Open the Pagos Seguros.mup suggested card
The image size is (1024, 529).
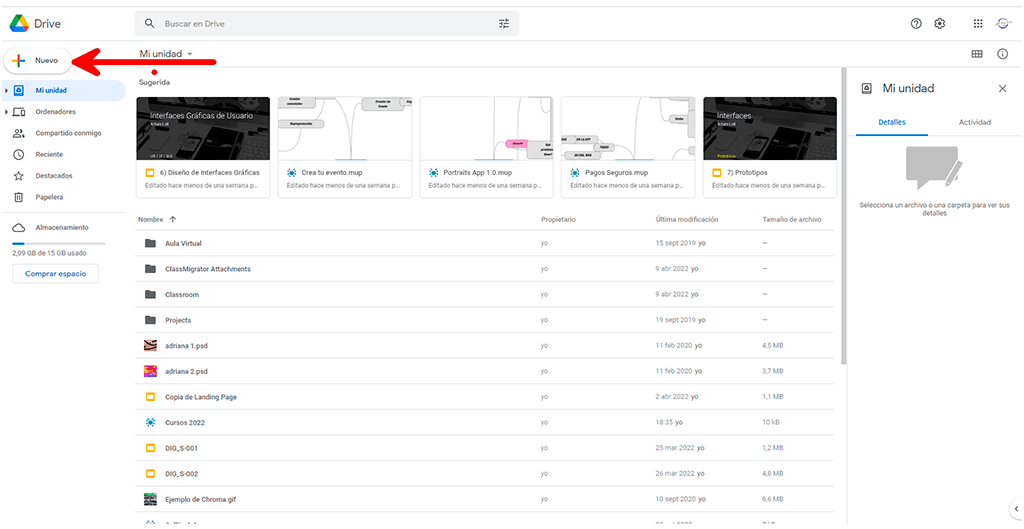tap(628, 148)
